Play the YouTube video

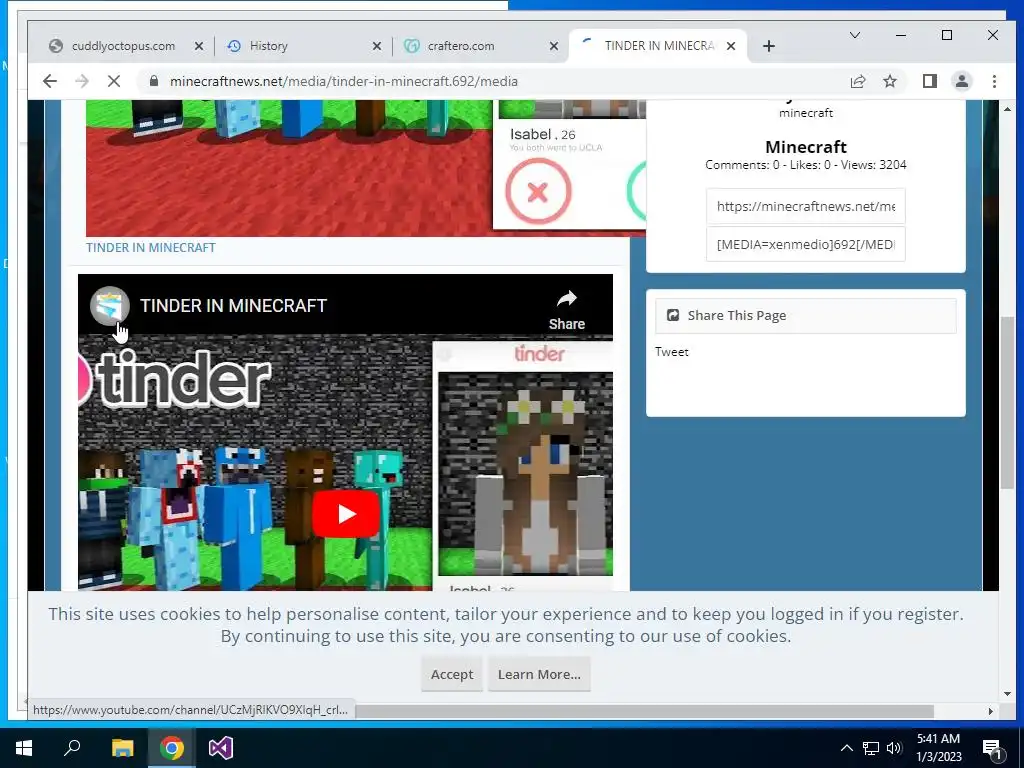(x=345, y=514)
